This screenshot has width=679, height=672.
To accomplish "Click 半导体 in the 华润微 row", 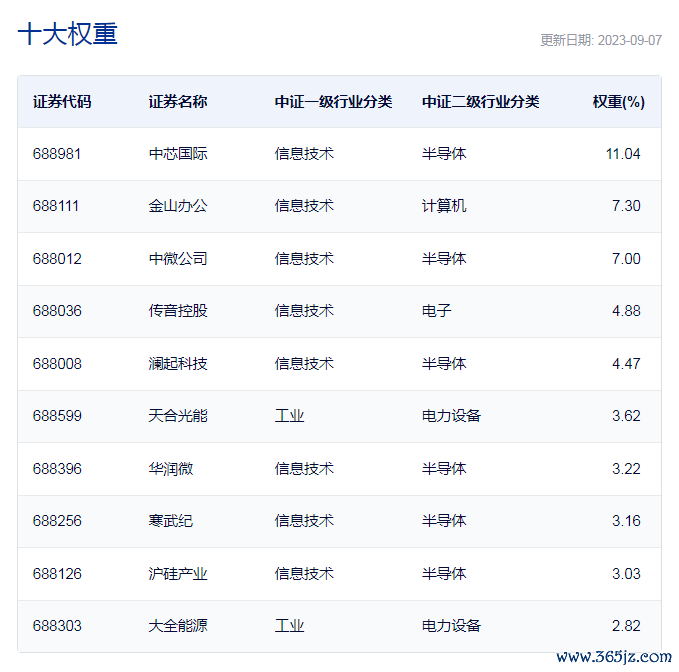I will [x=444, y=469].
